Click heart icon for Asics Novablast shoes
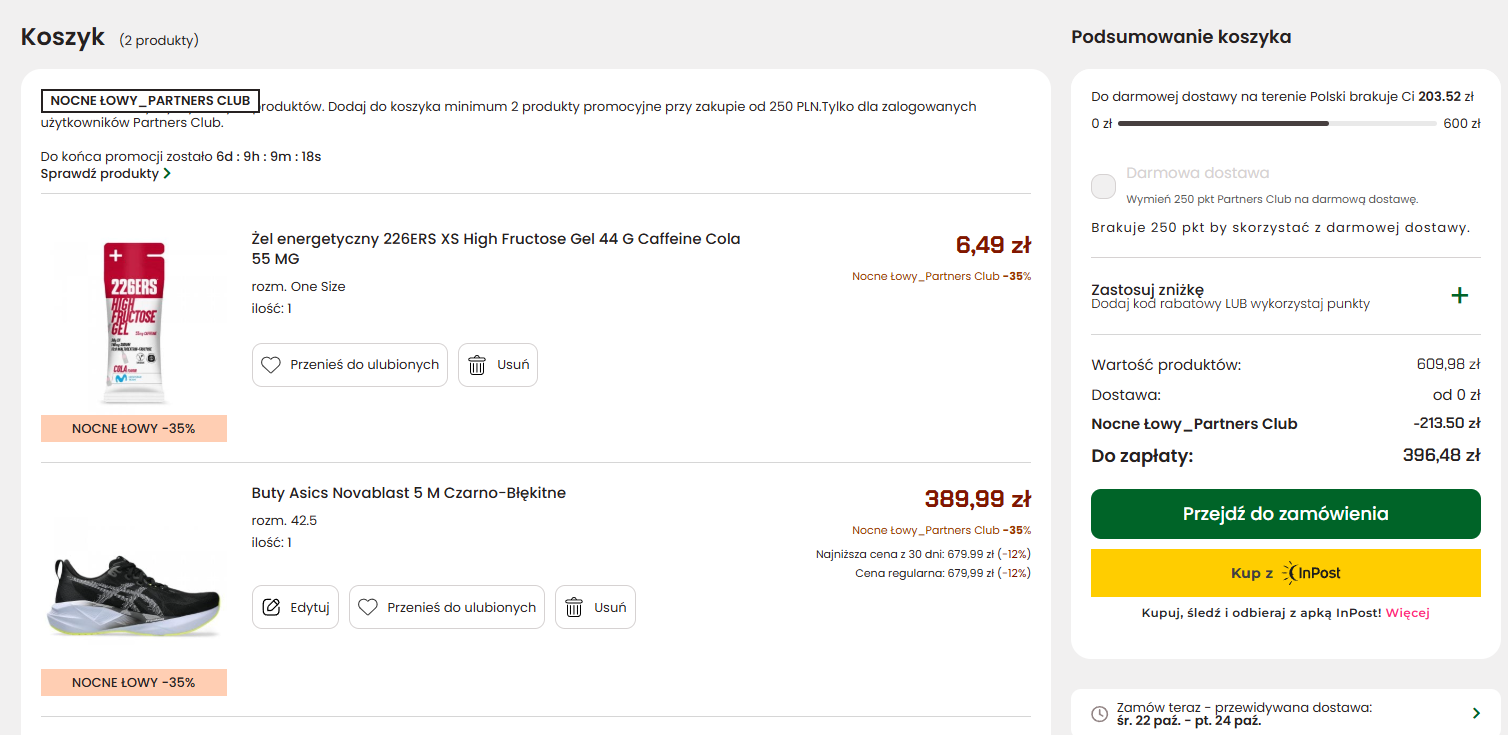This screenshot has width=1508, height=735. [x=368, y=607]
